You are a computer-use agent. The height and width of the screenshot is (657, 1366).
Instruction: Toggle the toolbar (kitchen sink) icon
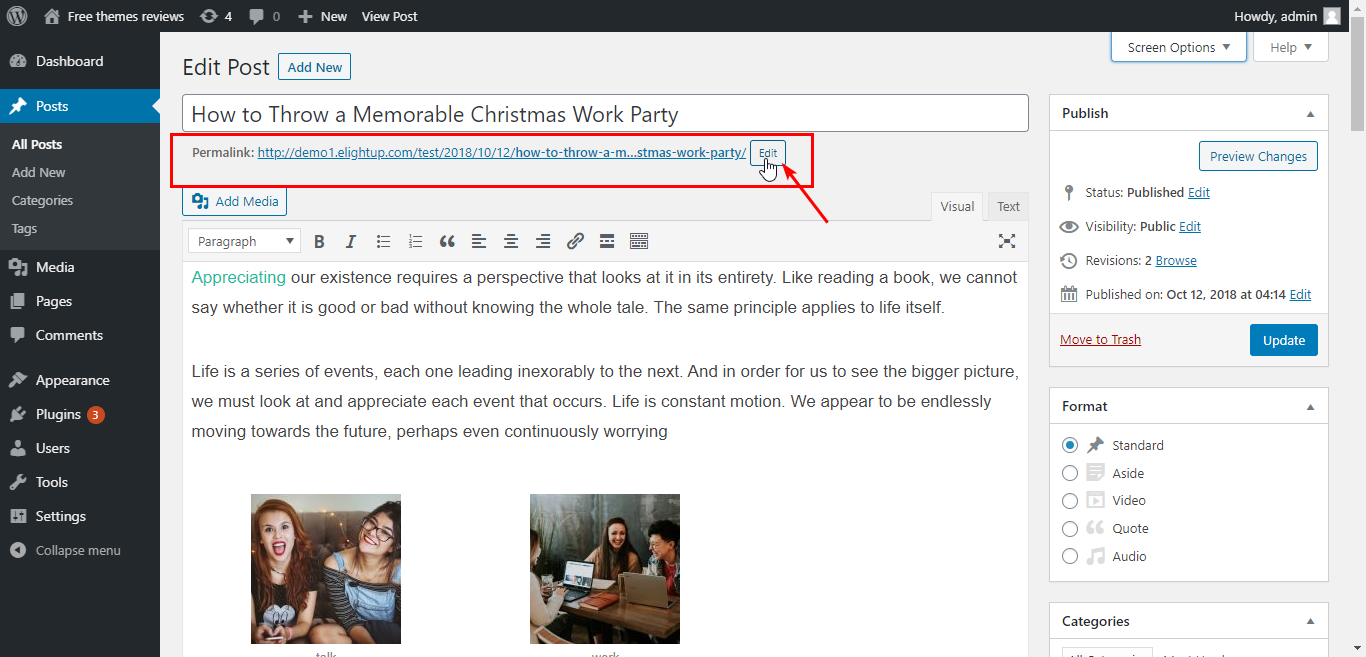(x=639, y=241)
